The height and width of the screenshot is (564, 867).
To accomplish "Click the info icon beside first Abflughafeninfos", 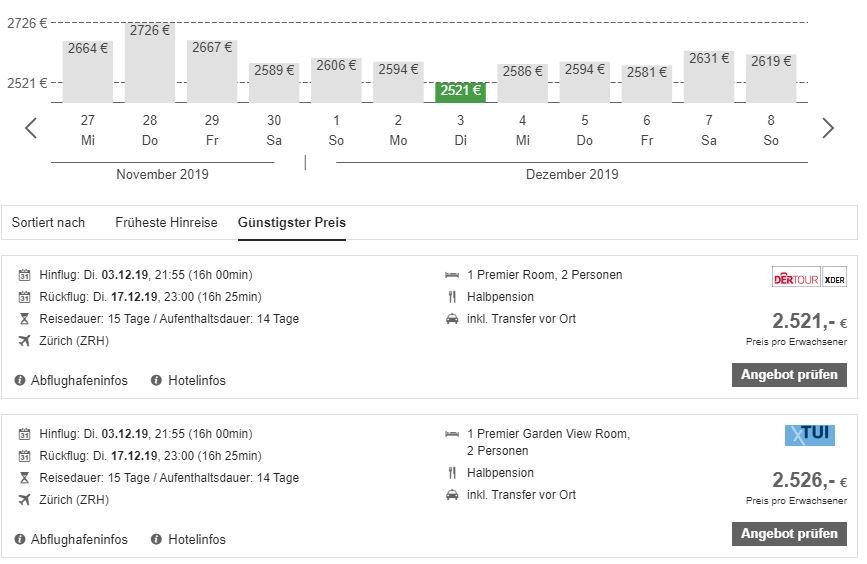I will 21,380.
